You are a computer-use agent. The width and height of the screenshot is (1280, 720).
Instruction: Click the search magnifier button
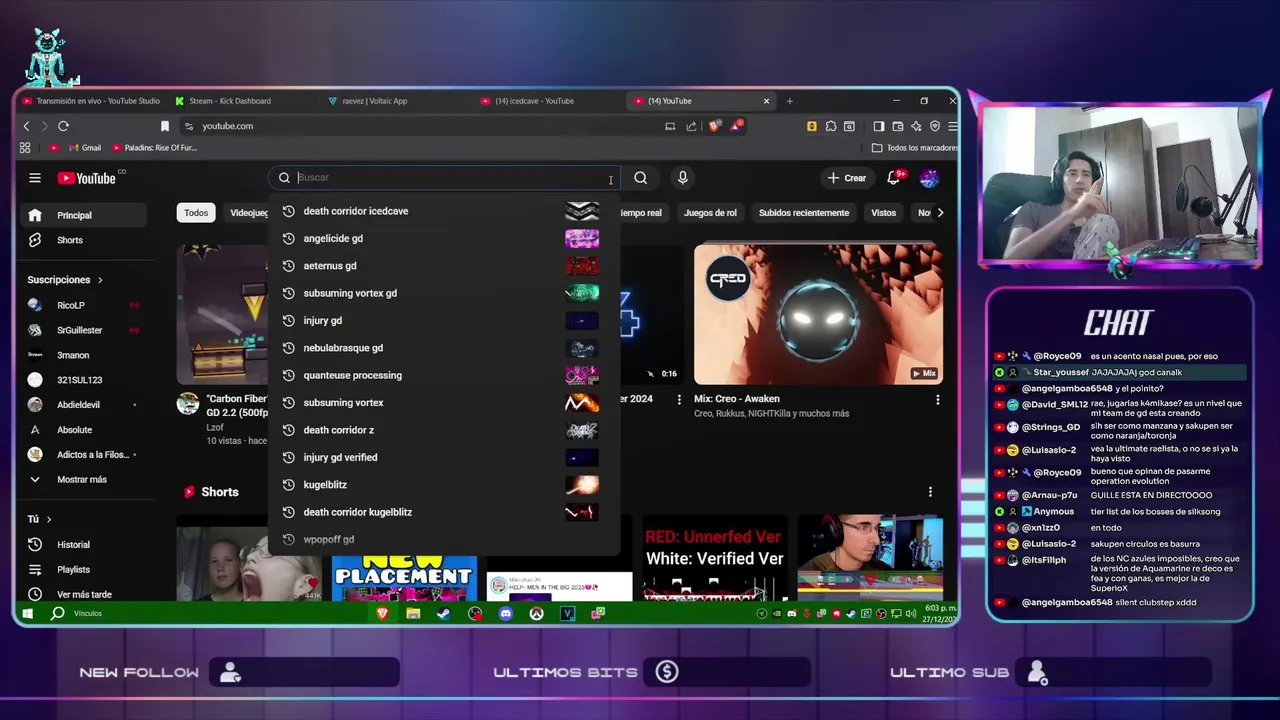click(640, 178)
